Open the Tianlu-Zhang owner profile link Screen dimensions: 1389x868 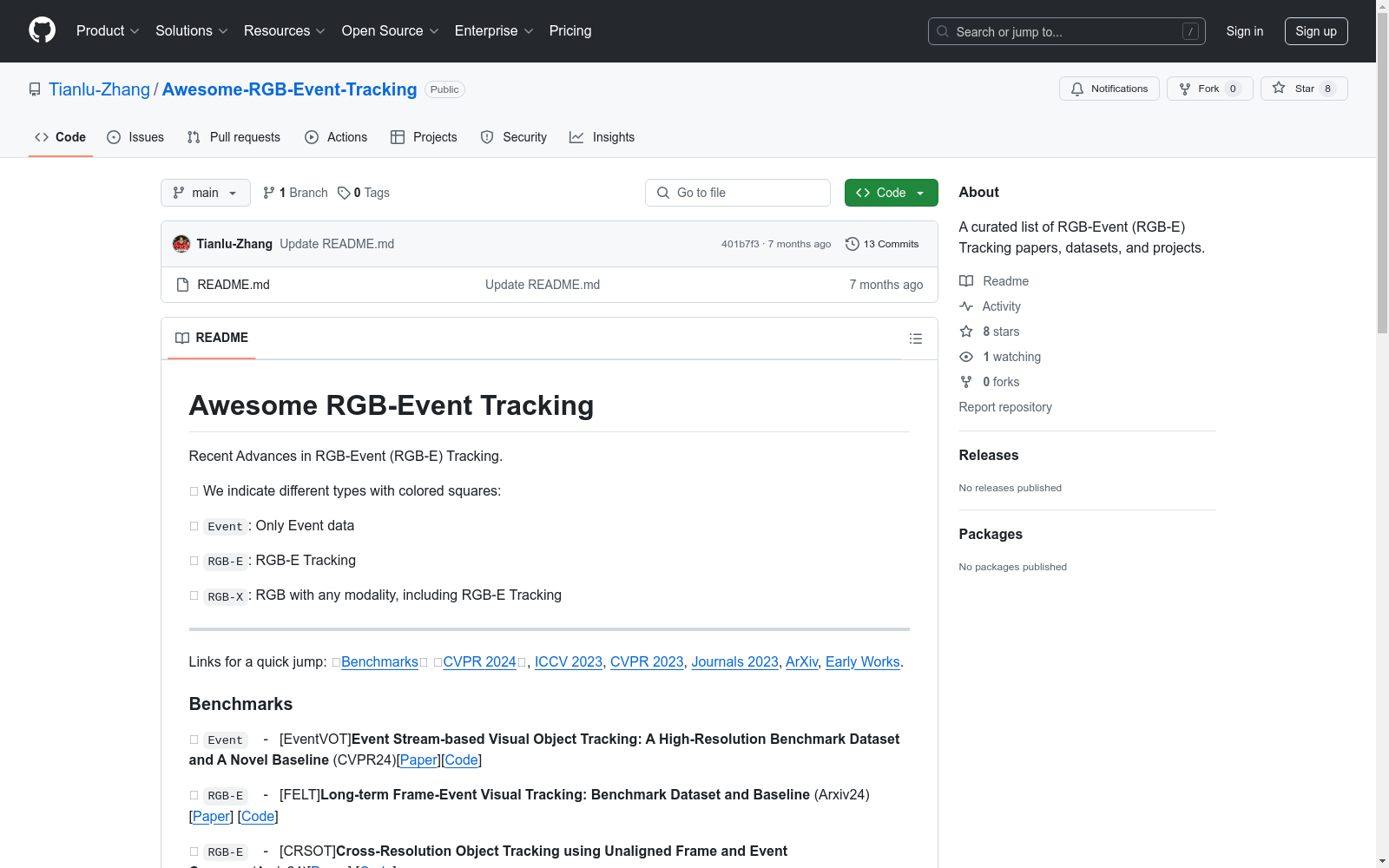[99, 89]
